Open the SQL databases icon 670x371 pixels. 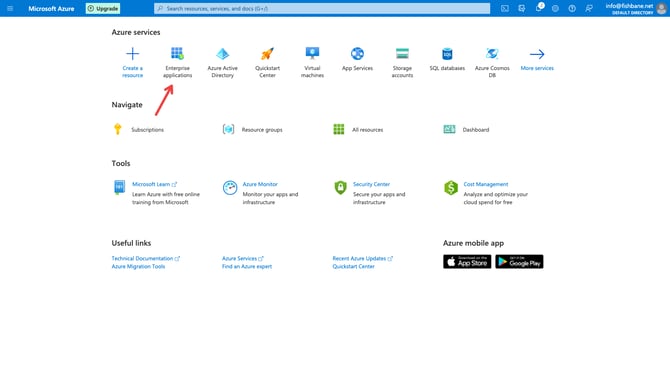(447, 54)
